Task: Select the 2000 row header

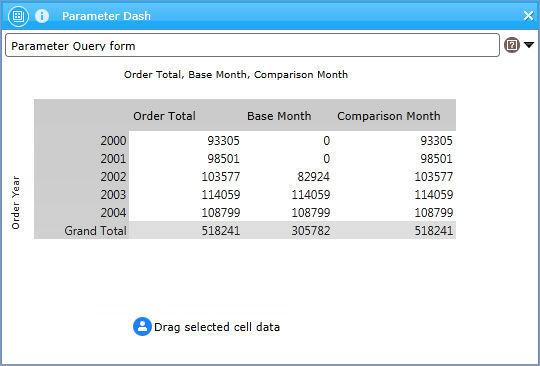Action: 113,141
